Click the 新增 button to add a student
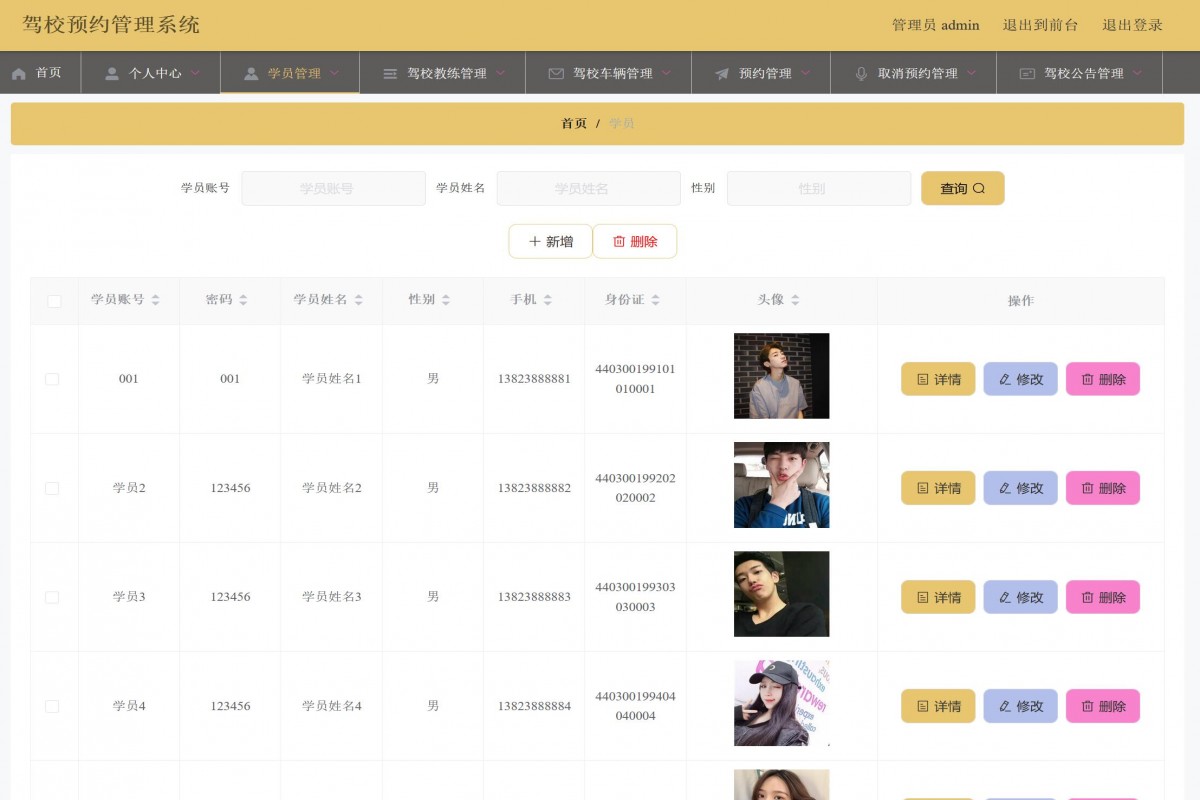Image resolution: width=1200 pixels, height=800 pixels. [x=550, y=241]
